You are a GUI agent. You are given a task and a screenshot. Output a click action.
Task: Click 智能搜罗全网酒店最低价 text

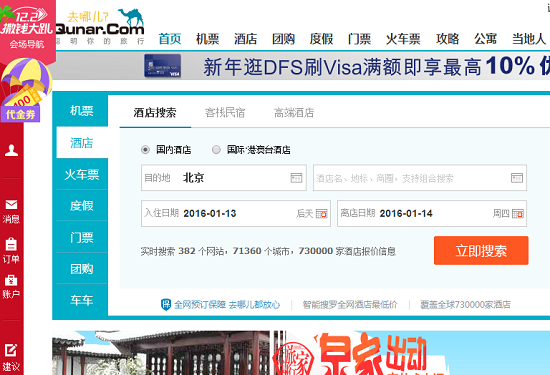click(350, 304)
